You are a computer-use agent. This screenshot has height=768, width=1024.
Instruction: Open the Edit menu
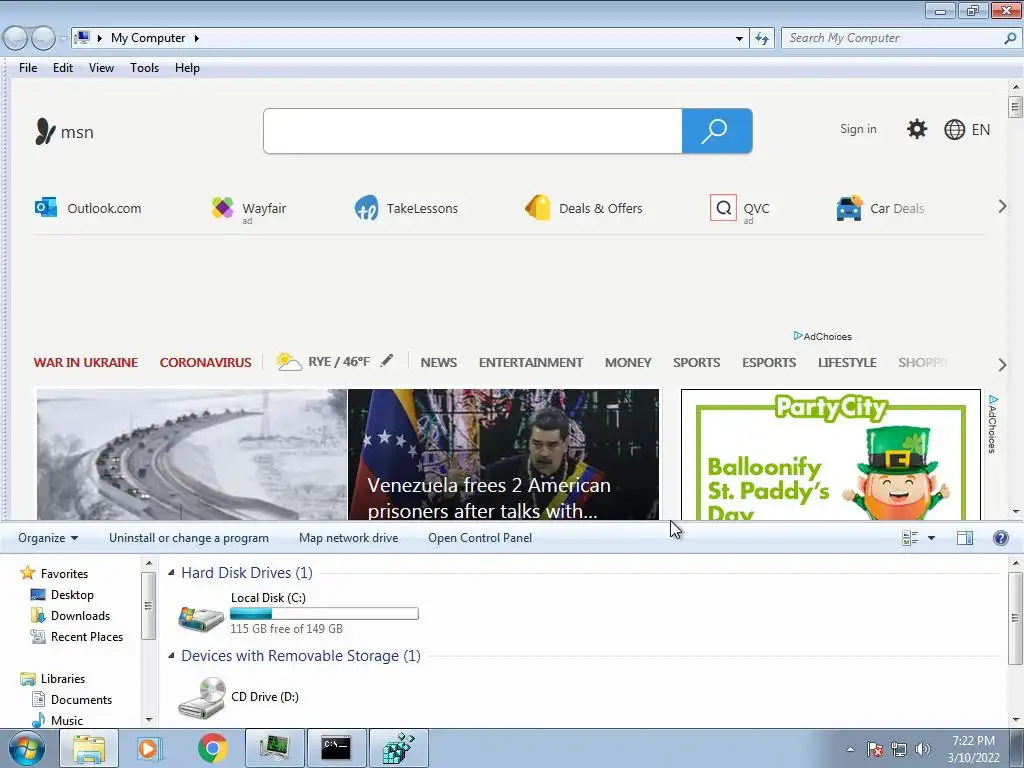pos(63,68)
